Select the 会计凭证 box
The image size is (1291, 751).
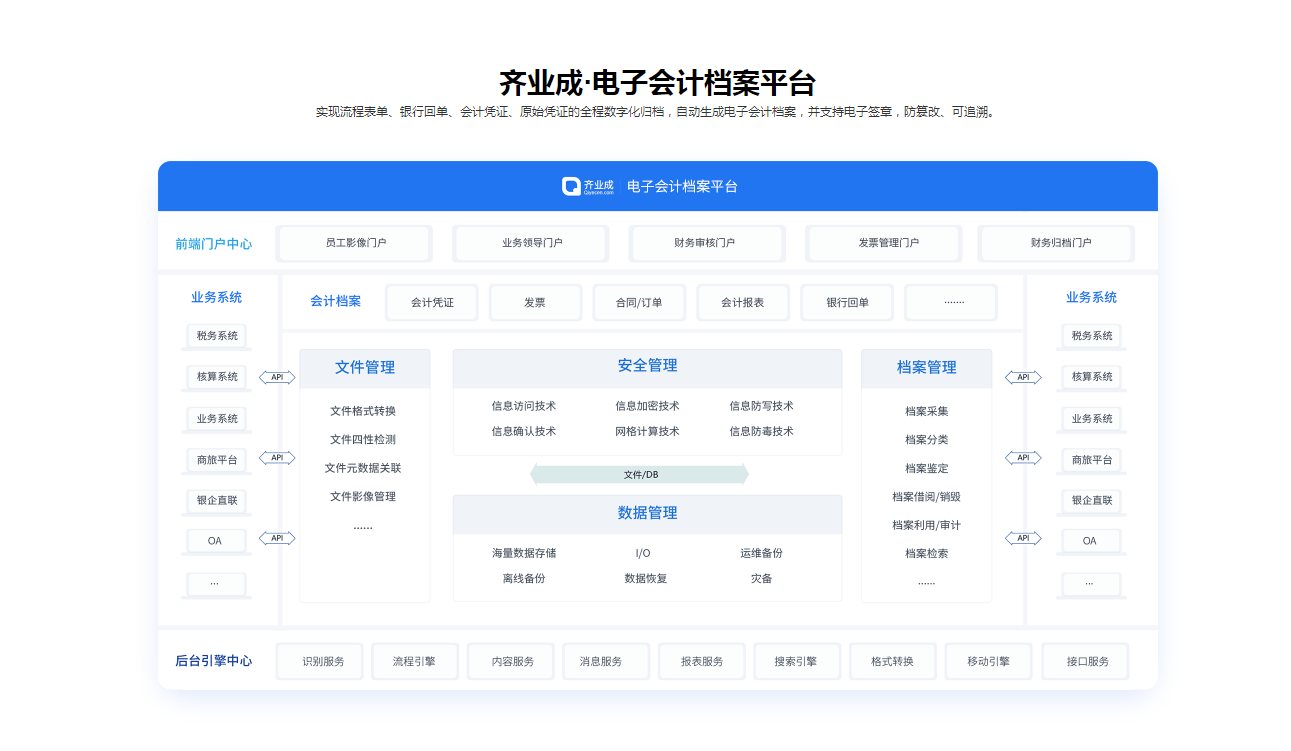tap(432, 302)
